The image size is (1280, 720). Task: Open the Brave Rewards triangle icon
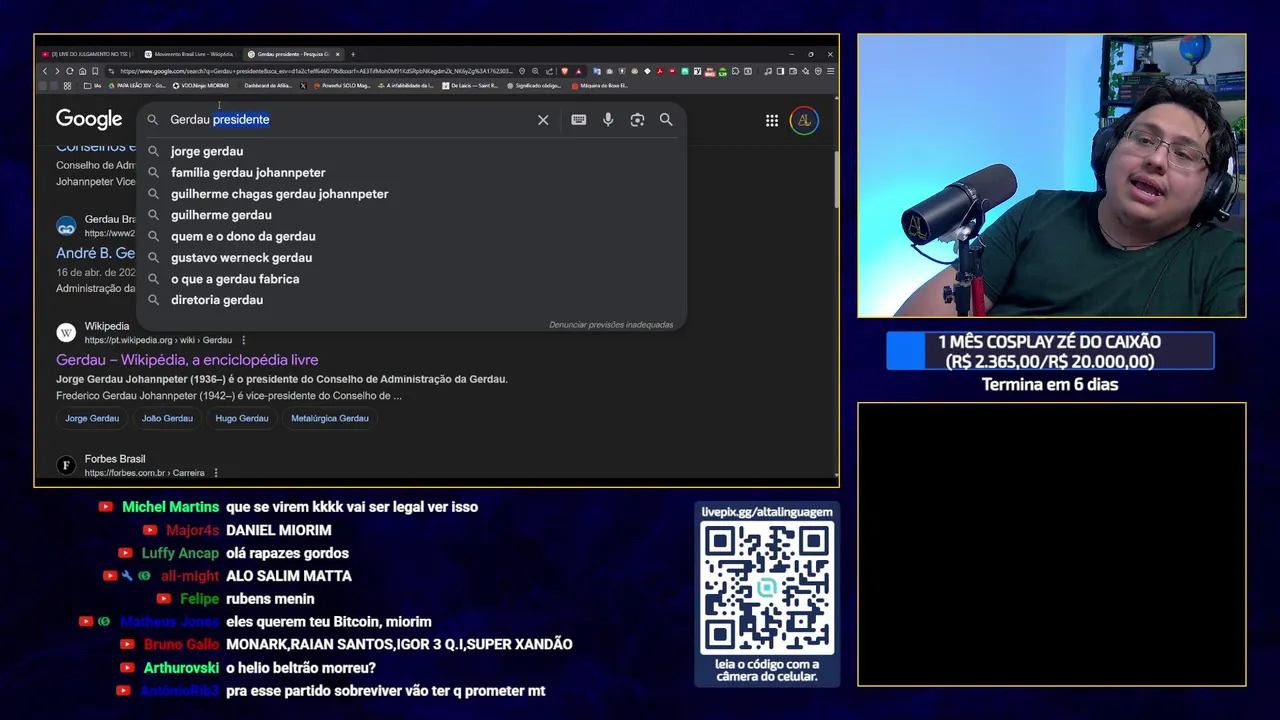[x=579, y=71]
